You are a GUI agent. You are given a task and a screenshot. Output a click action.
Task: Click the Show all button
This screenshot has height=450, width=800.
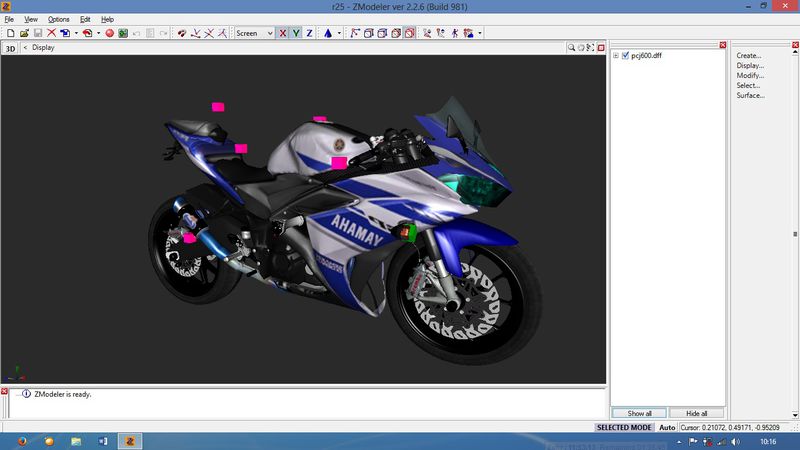(639, 413)
